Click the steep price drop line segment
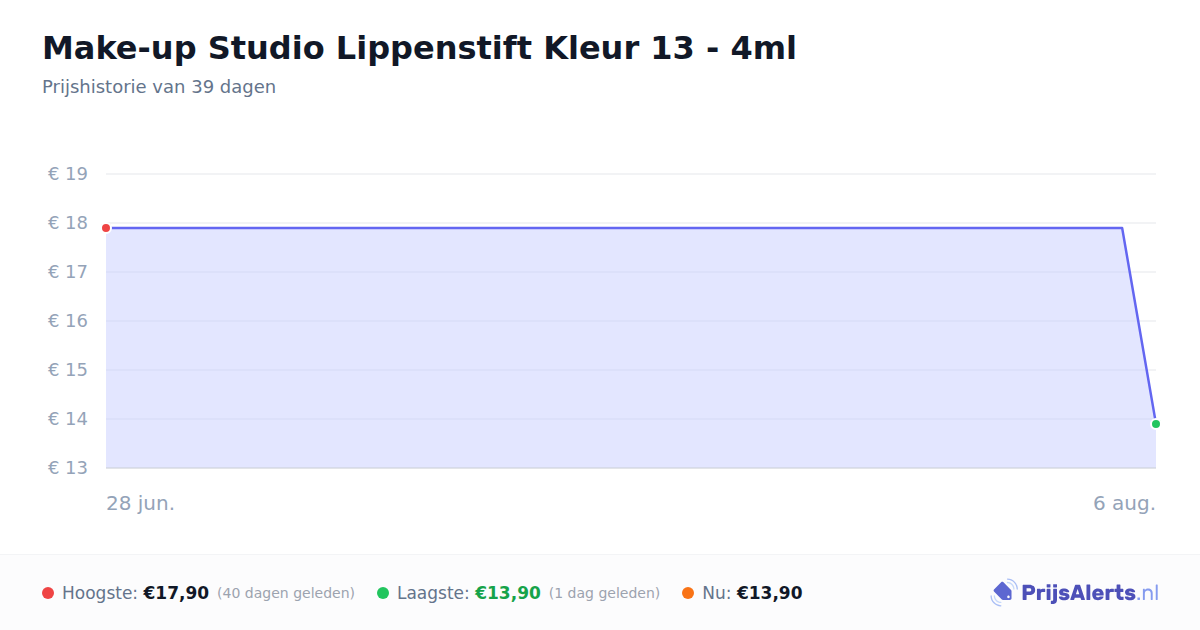The width and height of the screenshot is (1200, 630). pos(1139,326)
